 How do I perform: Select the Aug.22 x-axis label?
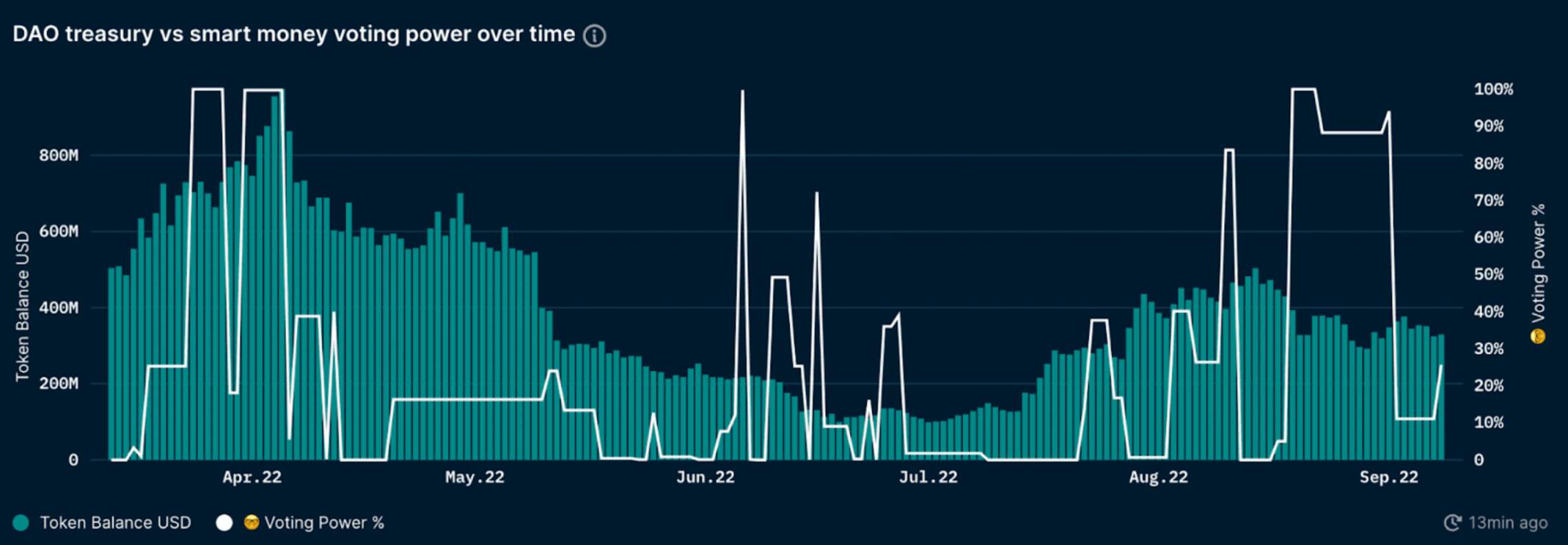[x=1158, y=477]
